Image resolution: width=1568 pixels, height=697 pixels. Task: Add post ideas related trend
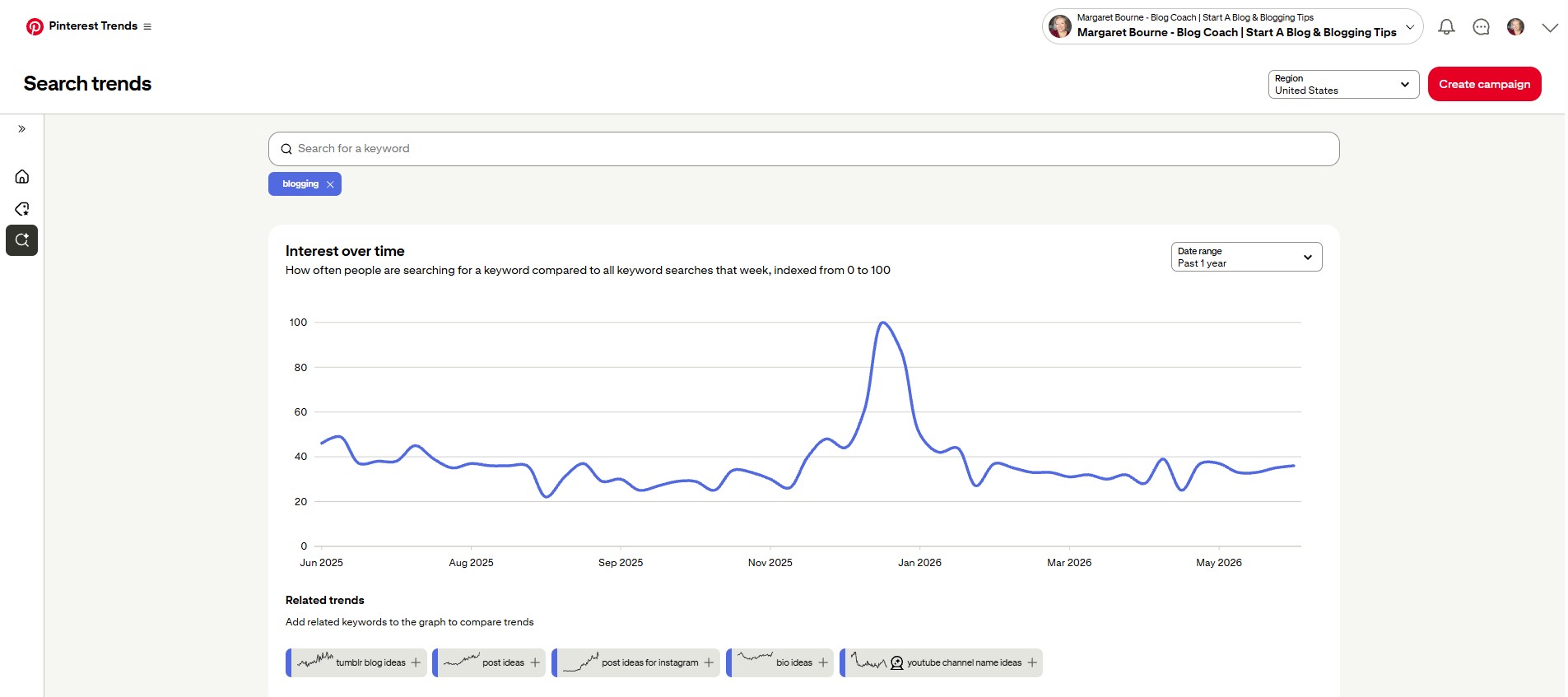pyautogui.click(x=489, y=662)
